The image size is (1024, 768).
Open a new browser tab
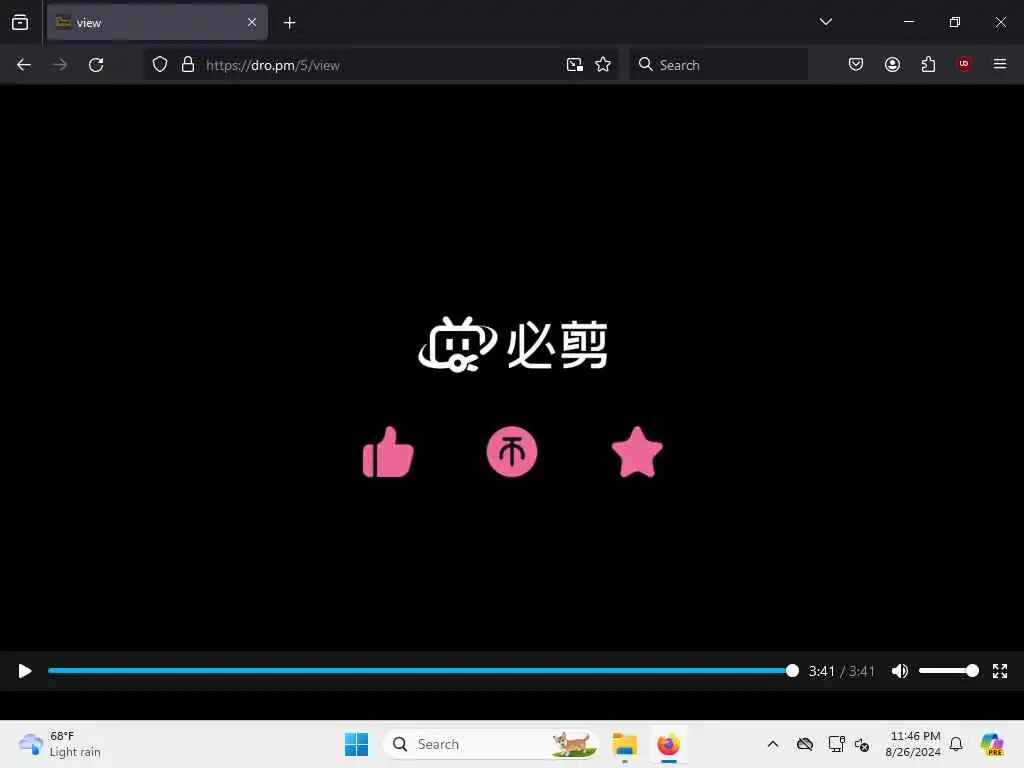click(289, 23)
